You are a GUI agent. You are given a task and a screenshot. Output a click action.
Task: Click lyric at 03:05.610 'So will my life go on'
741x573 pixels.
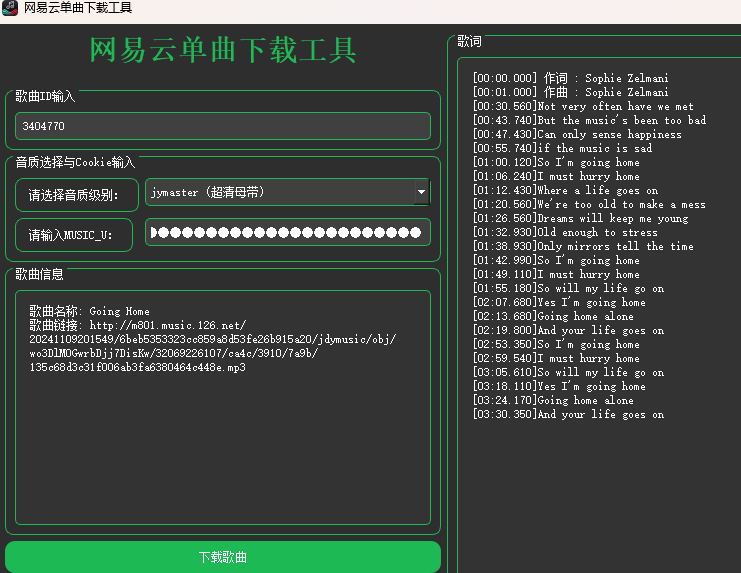click(569, 372)
